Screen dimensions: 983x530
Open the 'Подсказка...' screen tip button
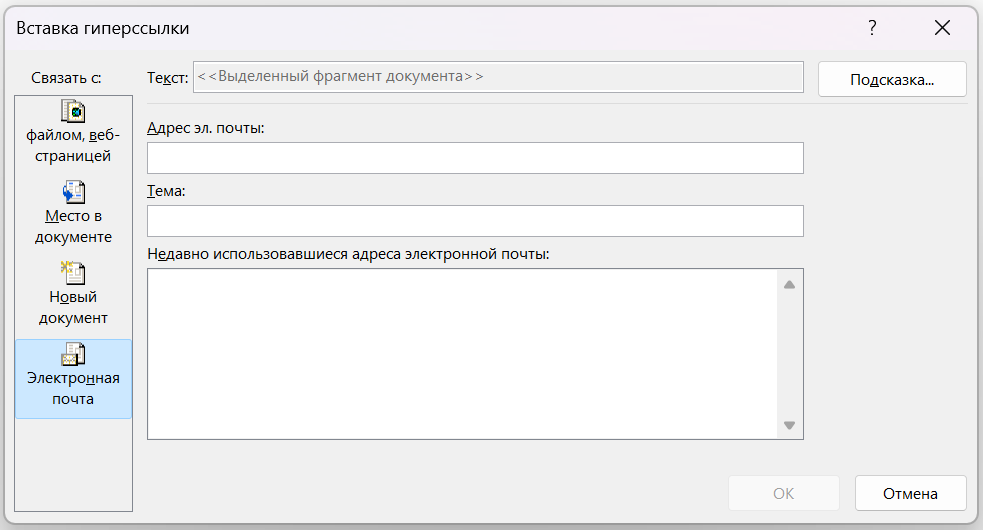(892, 80)
